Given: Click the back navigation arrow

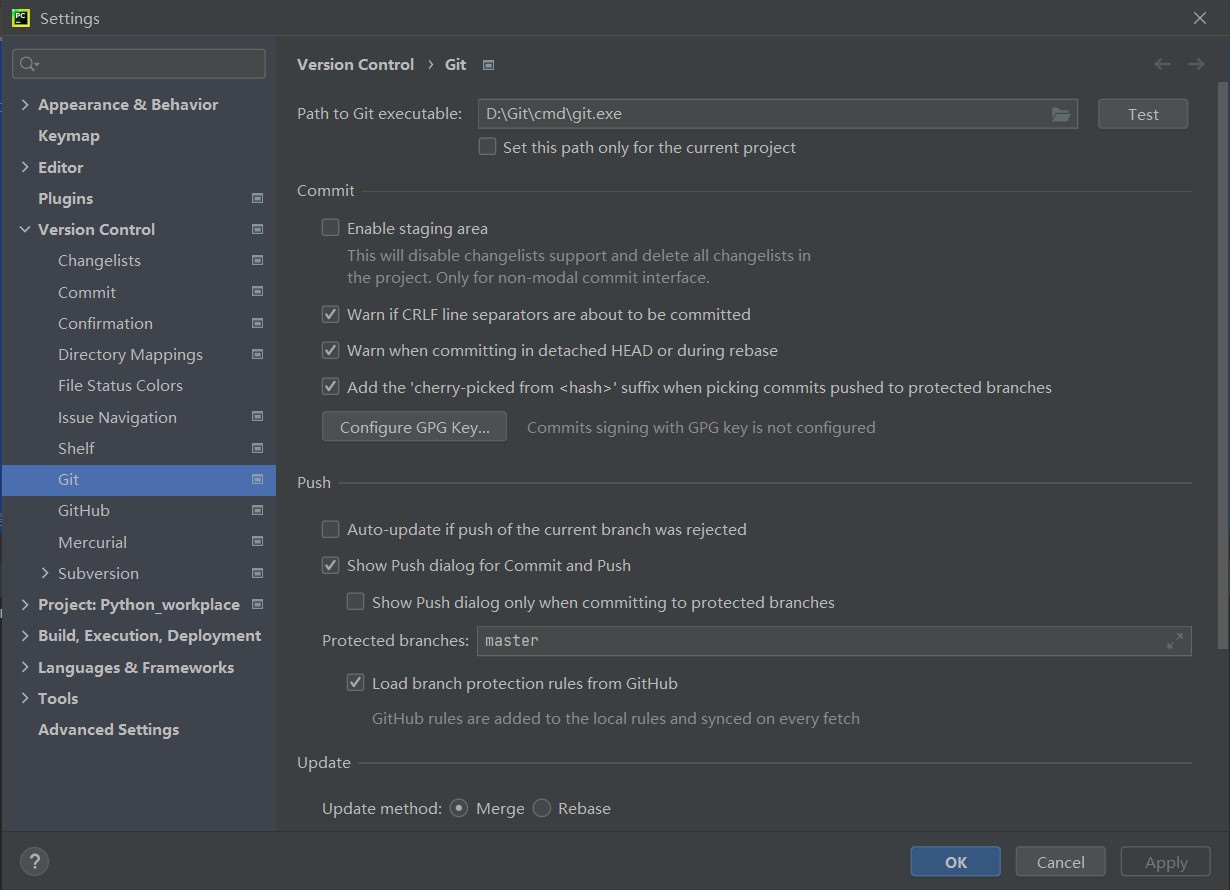Looking at the screenshot, I should 1162,64.
